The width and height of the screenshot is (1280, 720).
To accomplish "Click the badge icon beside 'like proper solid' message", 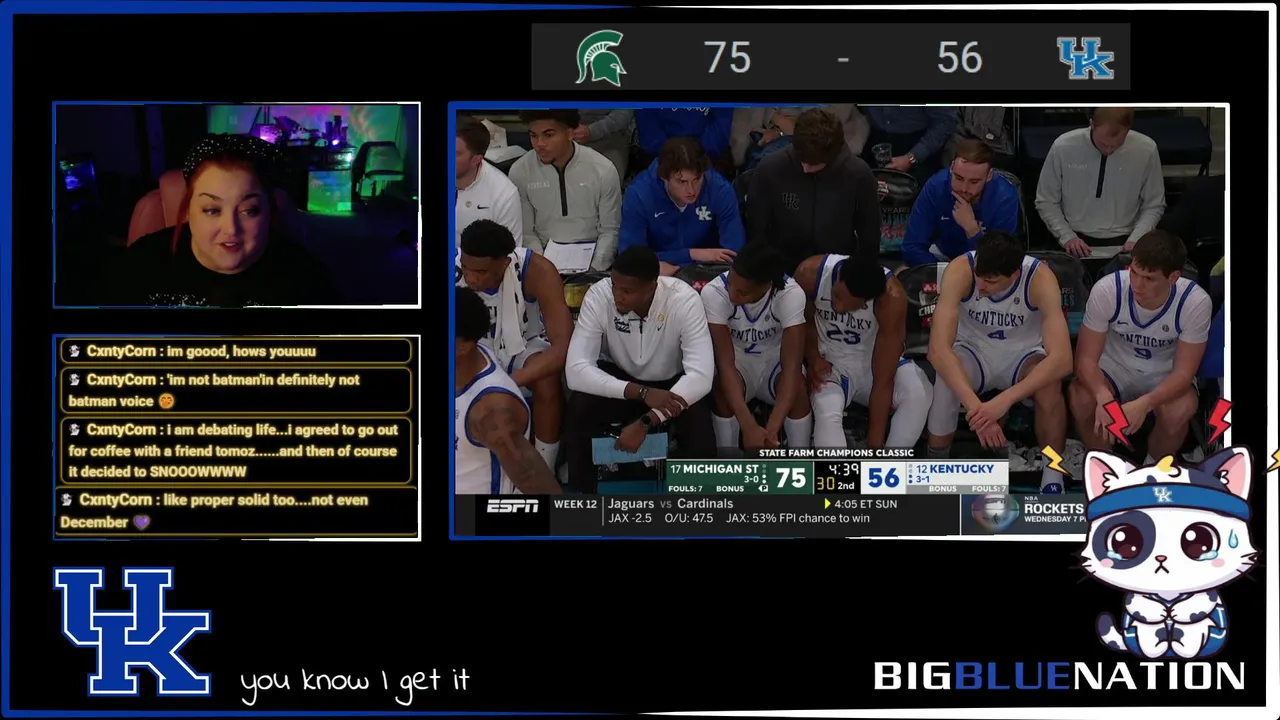I will 67,500.
